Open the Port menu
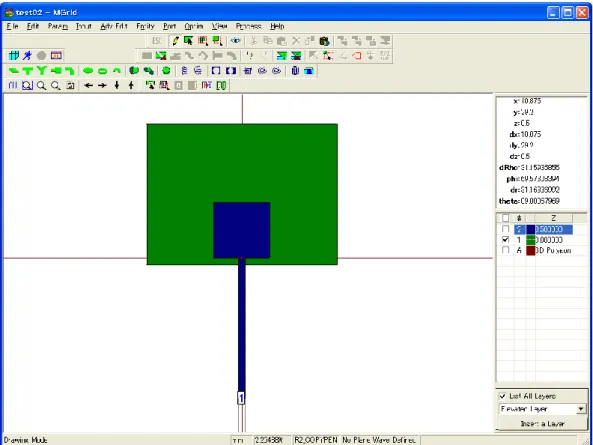The image size is (593, 445). pos(169,26)
